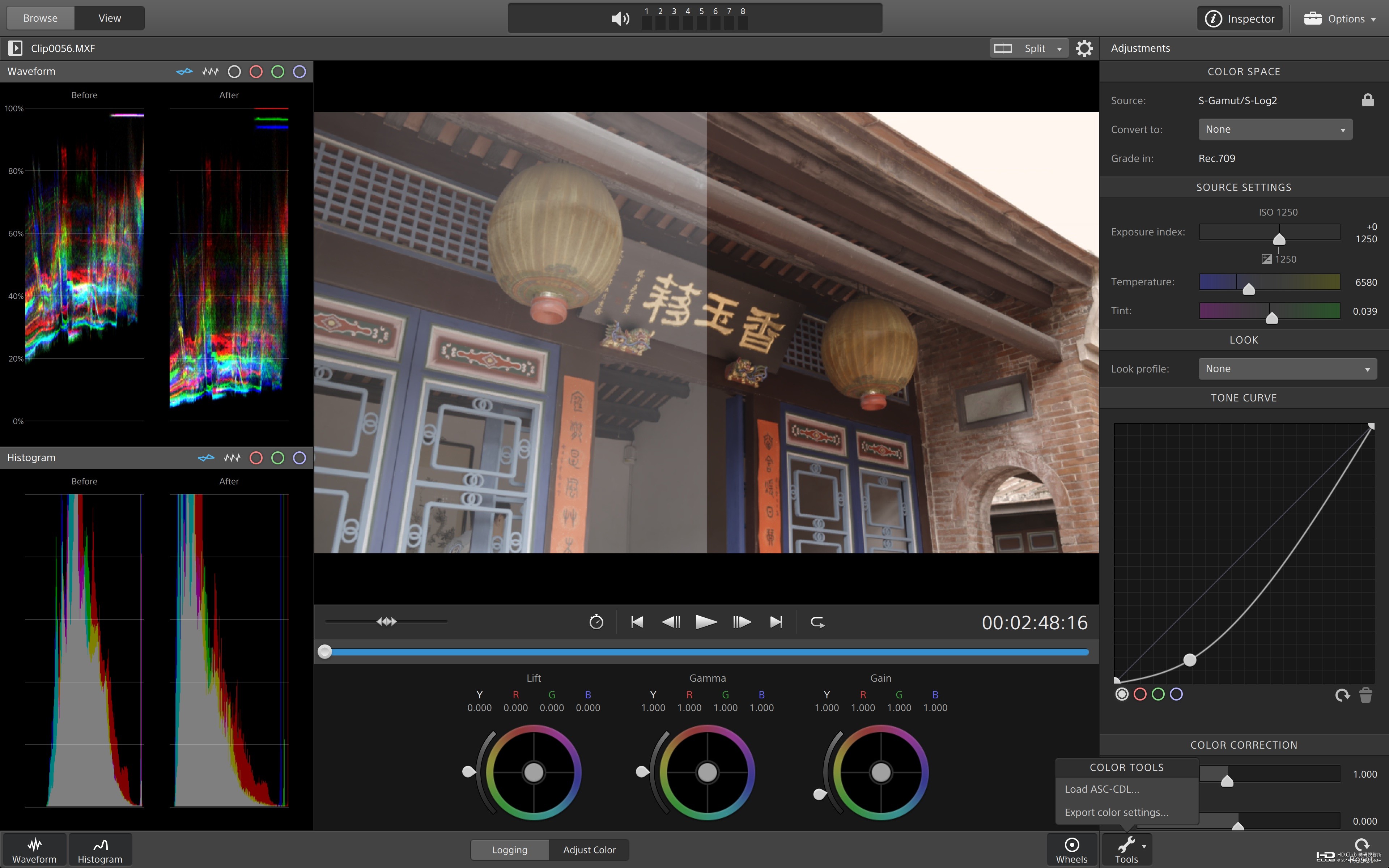Switch to the Adjust Color tab
Screen dimensions: 1389x868
(x=589, y=850)
